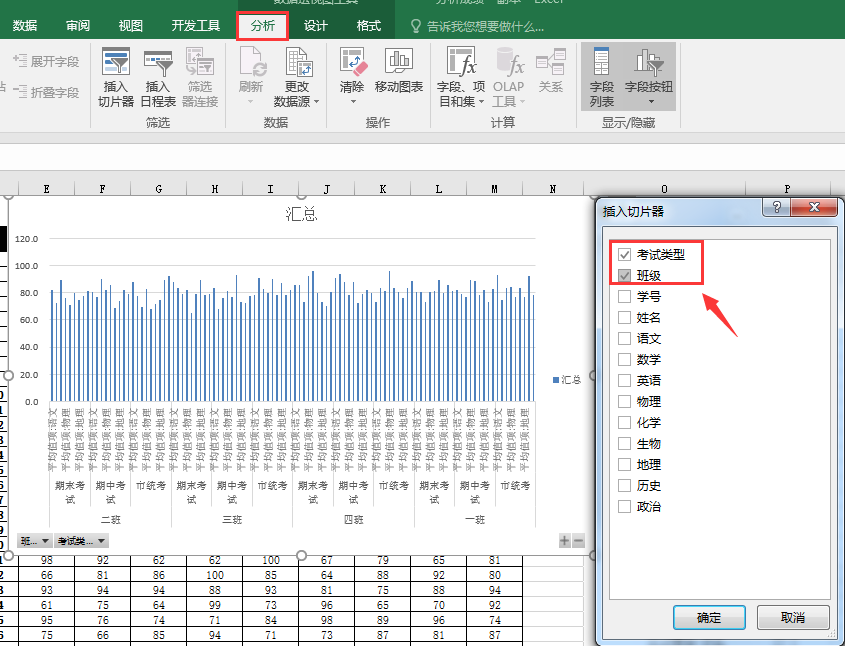Click the chart's minus collapse button

click(x=578, y=540)
